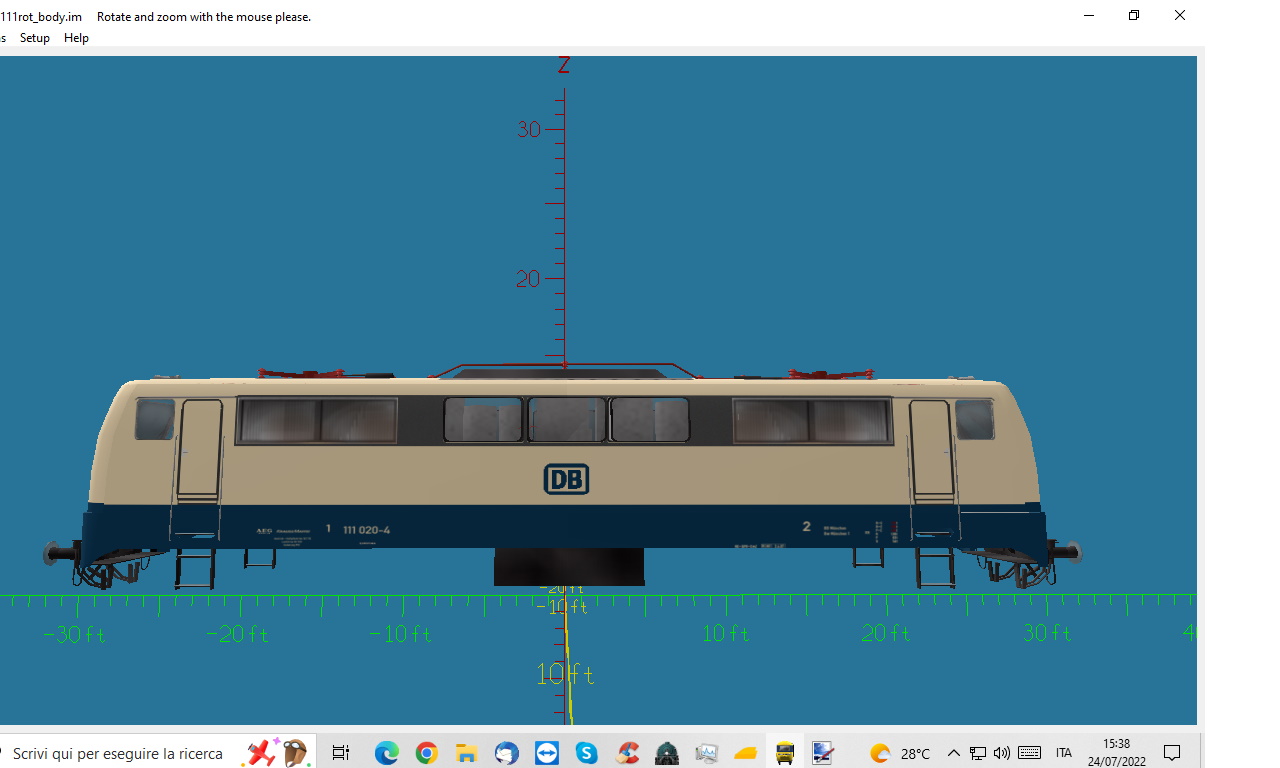The width and height of the screenshot is (1280, 768).
Task: Switch the ITA input language
Action: click(x=1064, y=753)
